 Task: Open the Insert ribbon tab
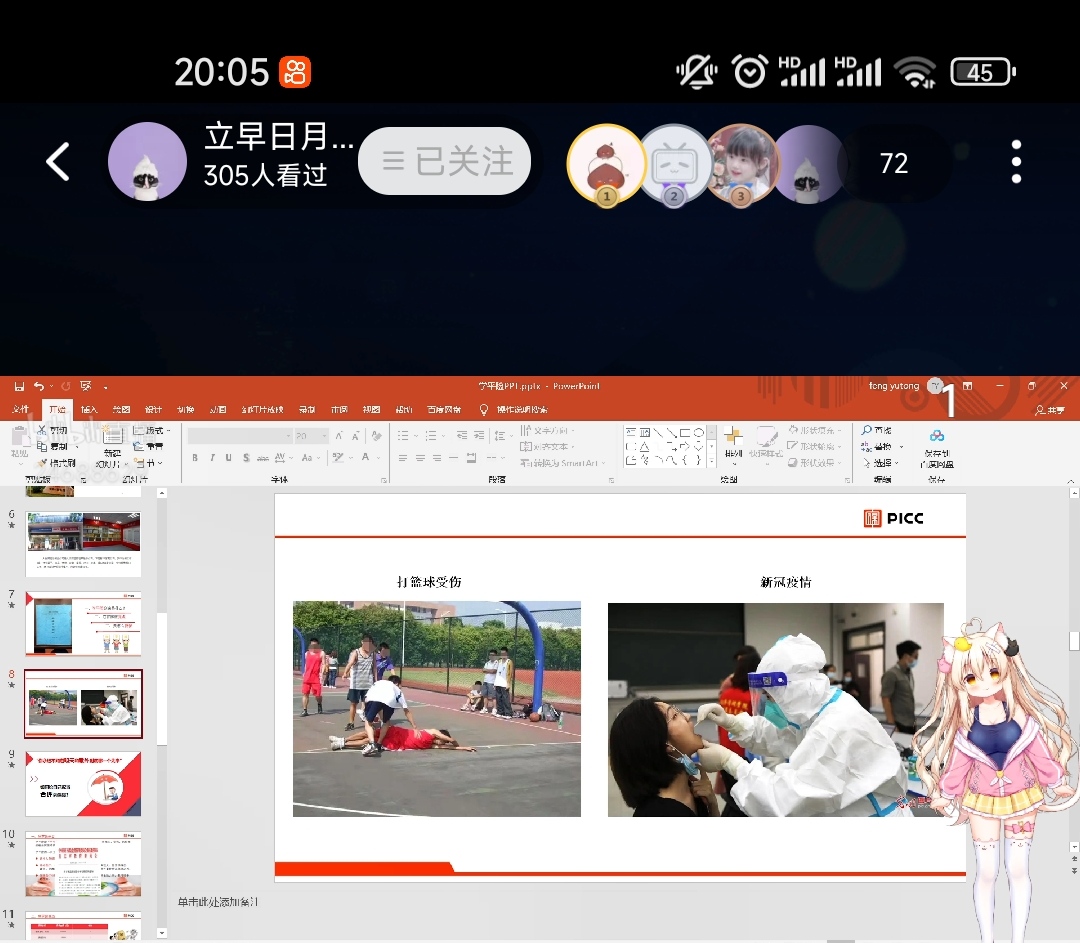(x=89, y=410)
